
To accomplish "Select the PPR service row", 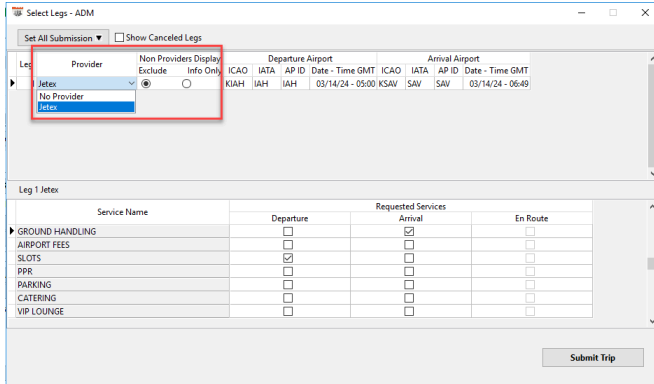I will click(122, 271).
